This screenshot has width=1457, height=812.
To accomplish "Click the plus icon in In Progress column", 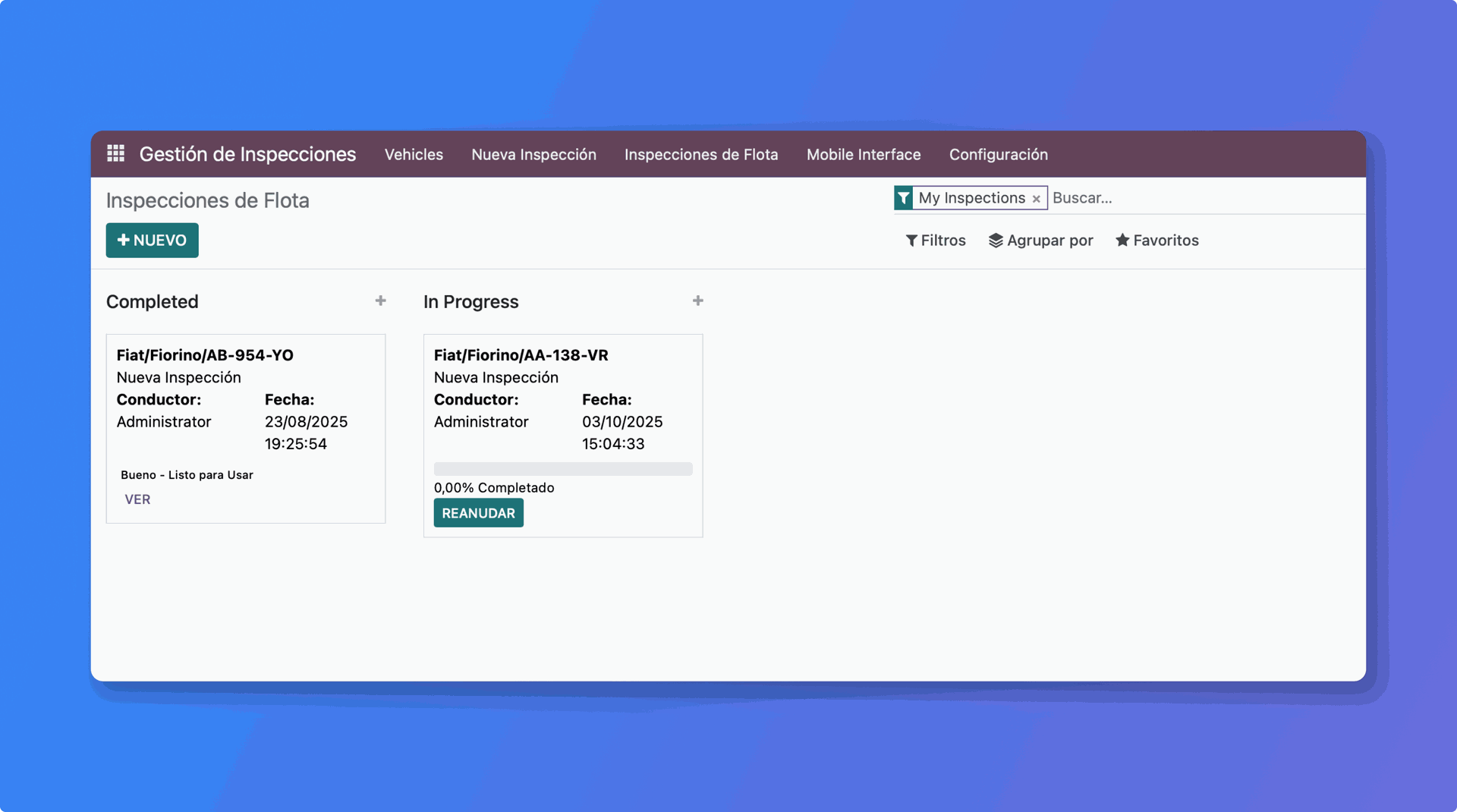I will (x=697, y=301).
